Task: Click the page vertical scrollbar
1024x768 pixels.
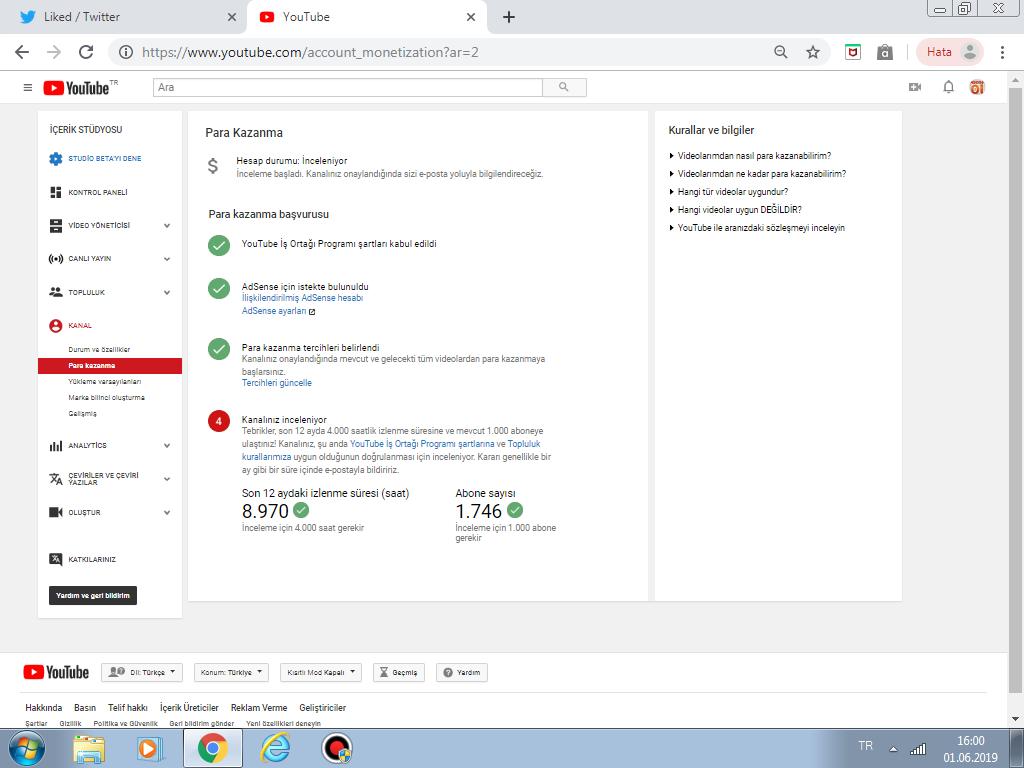Action: [x=1016, y=392]
